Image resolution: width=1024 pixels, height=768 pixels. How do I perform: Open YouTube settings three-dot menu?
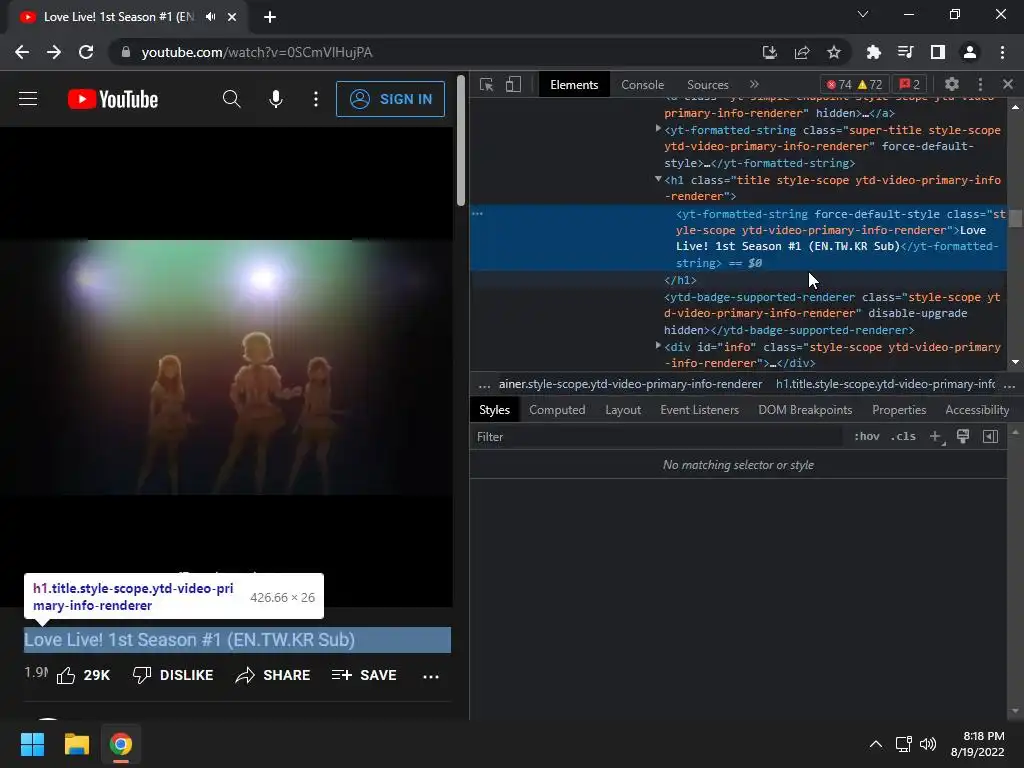click(x=316, y=99)
